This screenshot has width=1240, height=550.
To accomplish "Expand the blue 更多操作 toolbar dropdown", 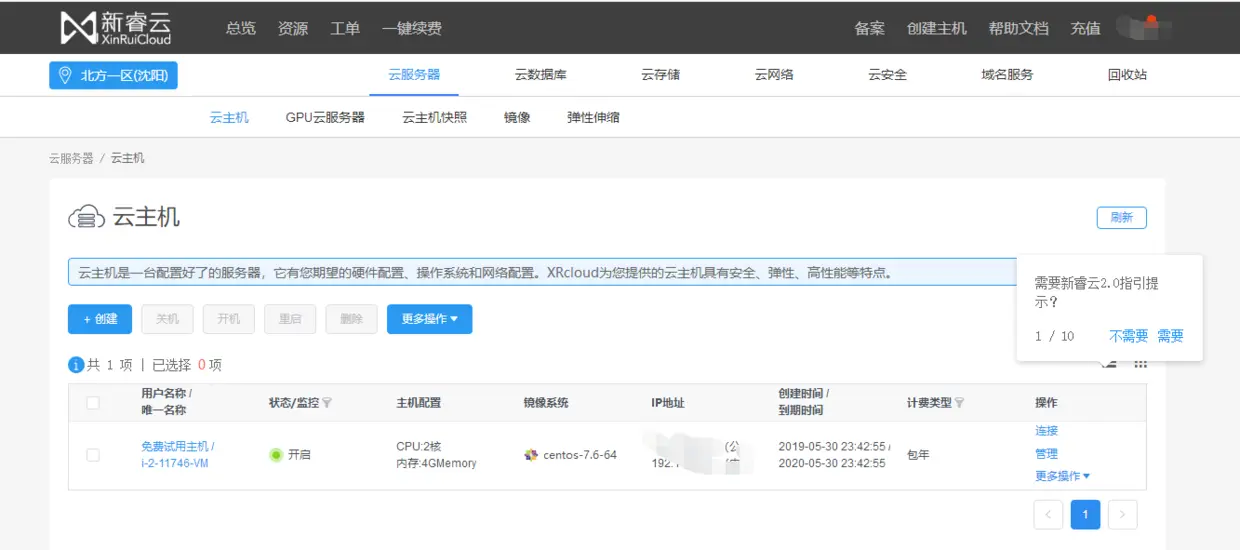I will (x=430, y=319).
